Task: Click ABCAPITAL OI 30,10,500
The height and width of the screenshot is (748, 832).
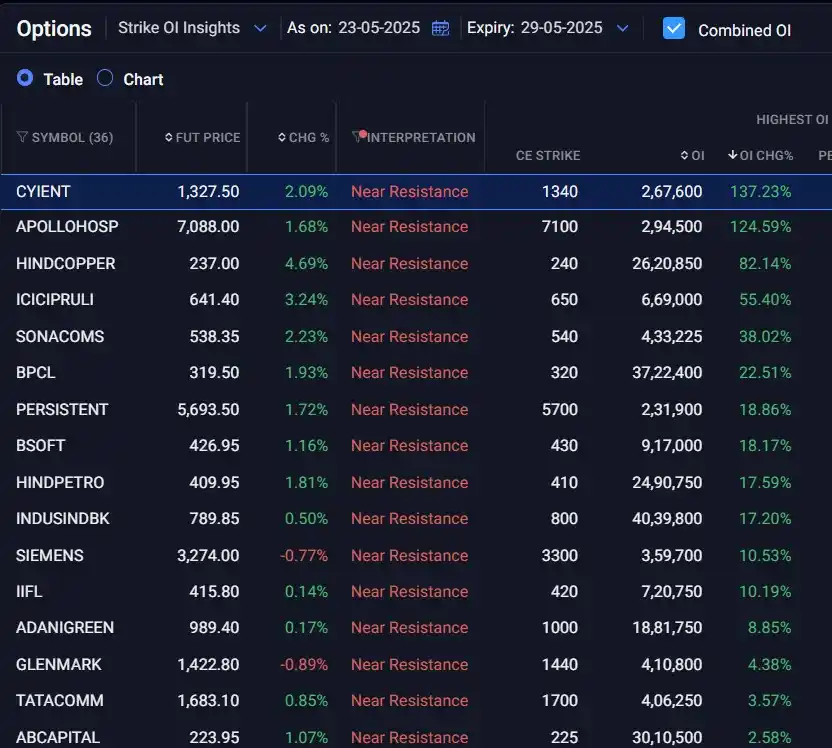Action: pos(667,738)
